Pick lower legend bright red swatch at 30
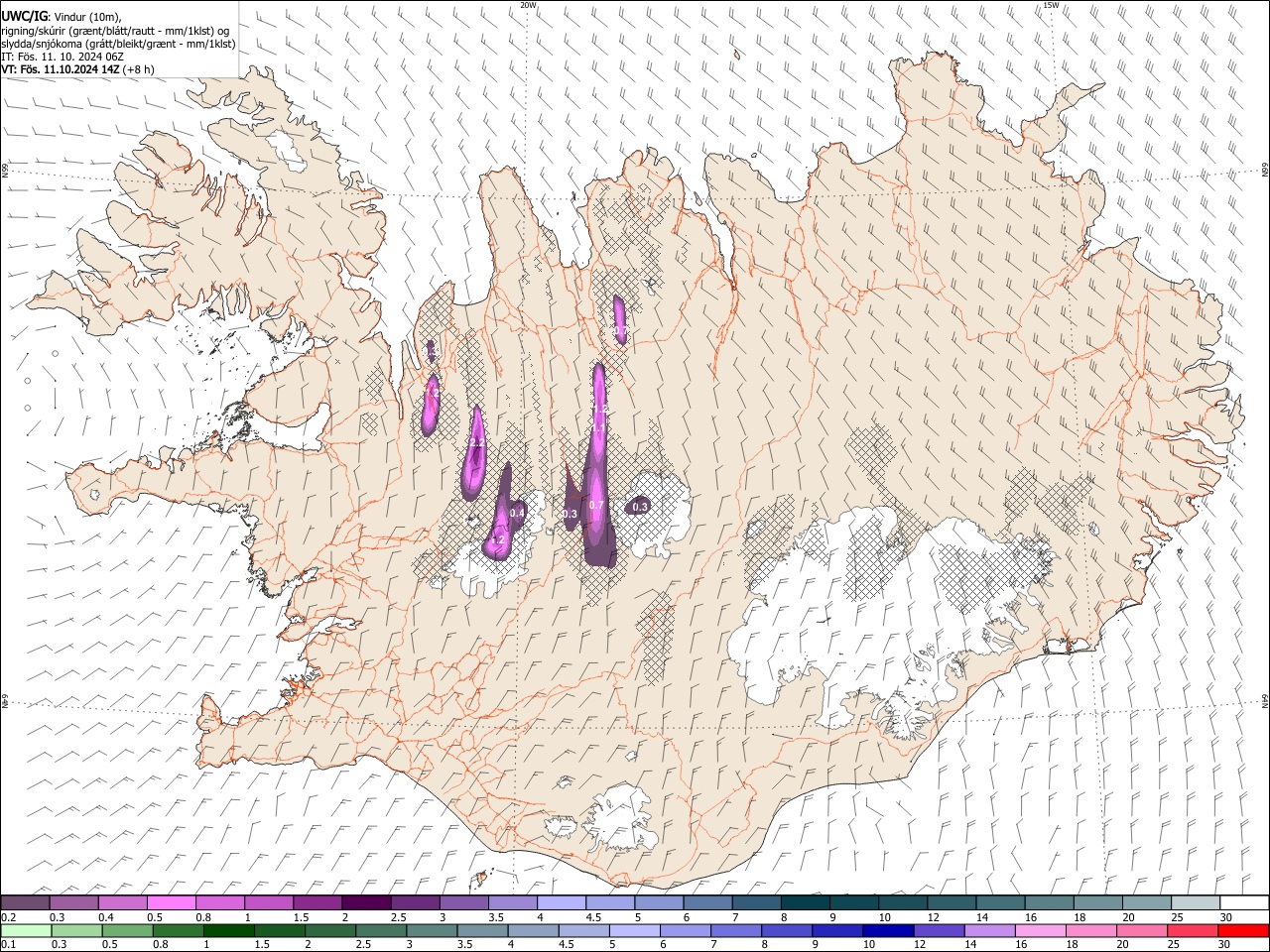This screenshot has width=1270, height=952. click(1242, 931)
